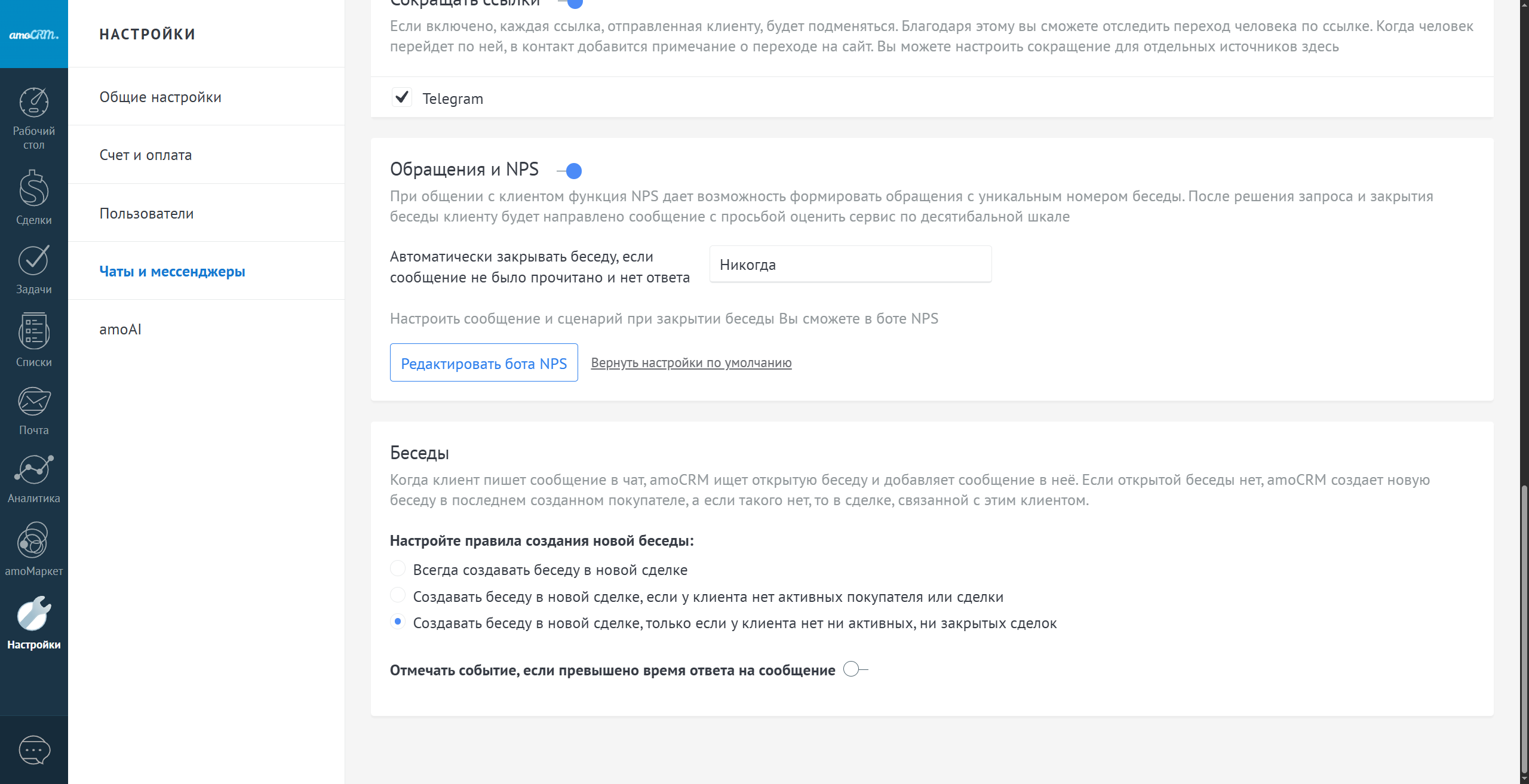Click the Редактировать бота NPS button
Image resolution: width=1529 pixels, height=784 pixels.
point(484,363)
